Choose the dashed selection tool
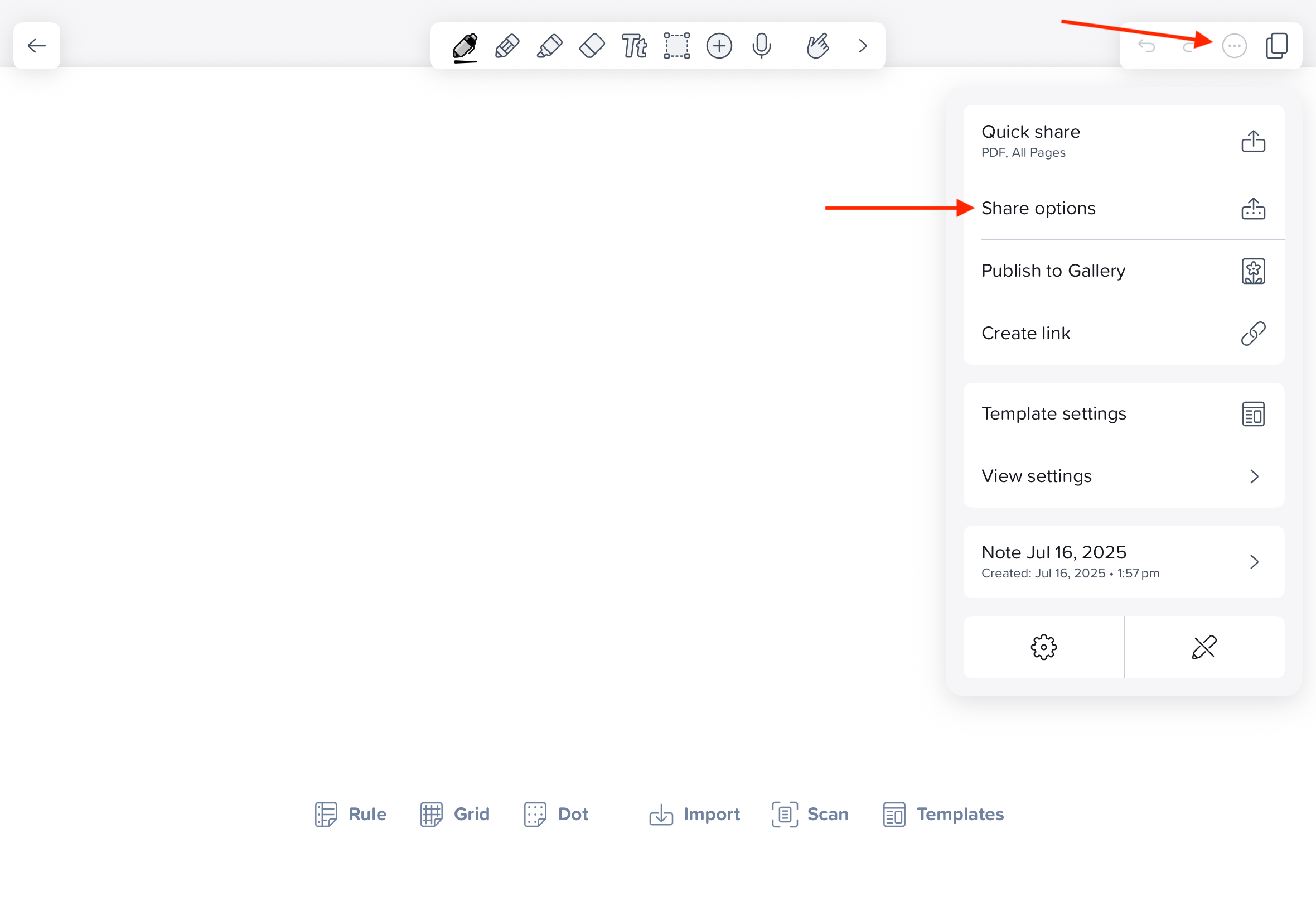 [x=676, y=46]
